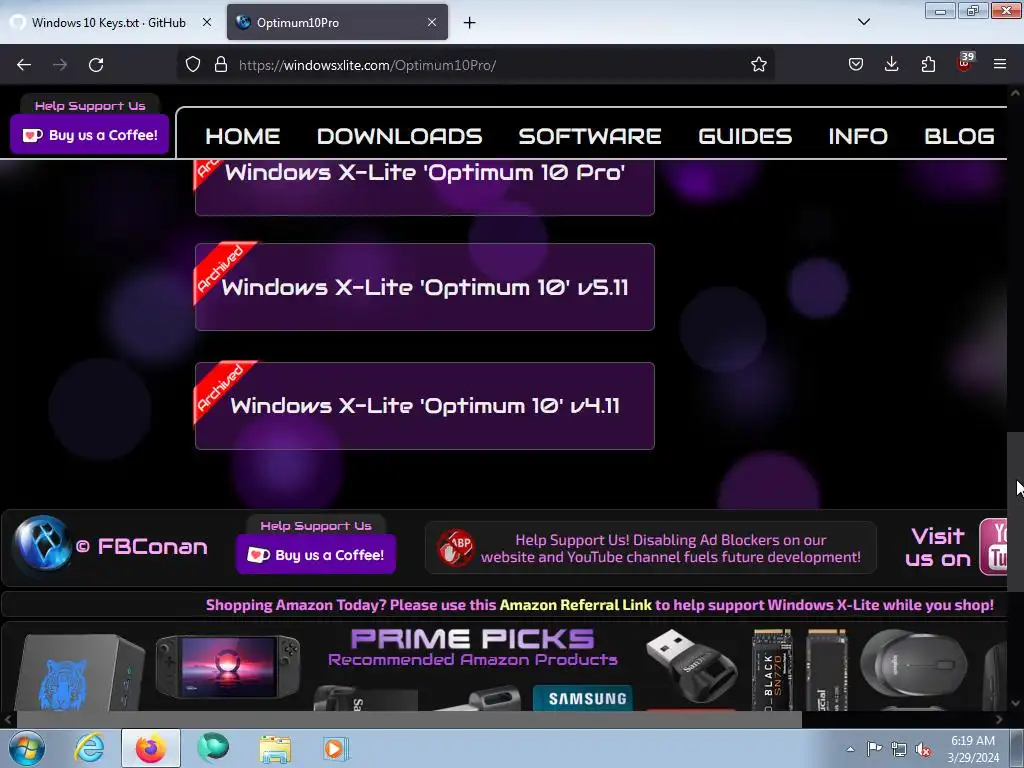Launch Internet Explorer from the taskbar
The height and width of the screenshot is (768, 1024).
tap(89, 748)
